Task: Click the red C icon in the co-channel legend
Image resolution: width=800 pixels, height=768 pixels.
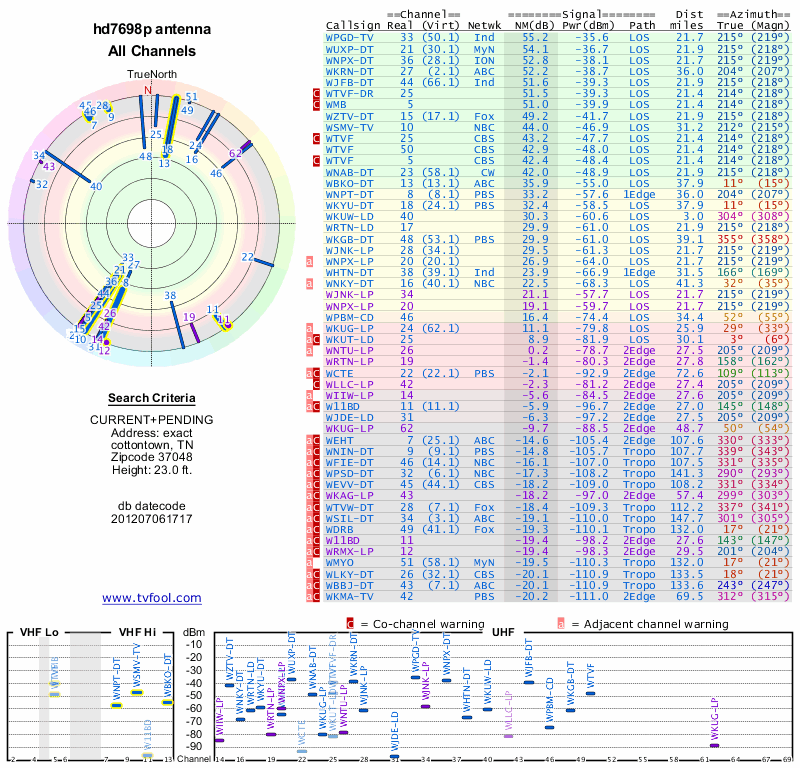Action: click(350, 624)
